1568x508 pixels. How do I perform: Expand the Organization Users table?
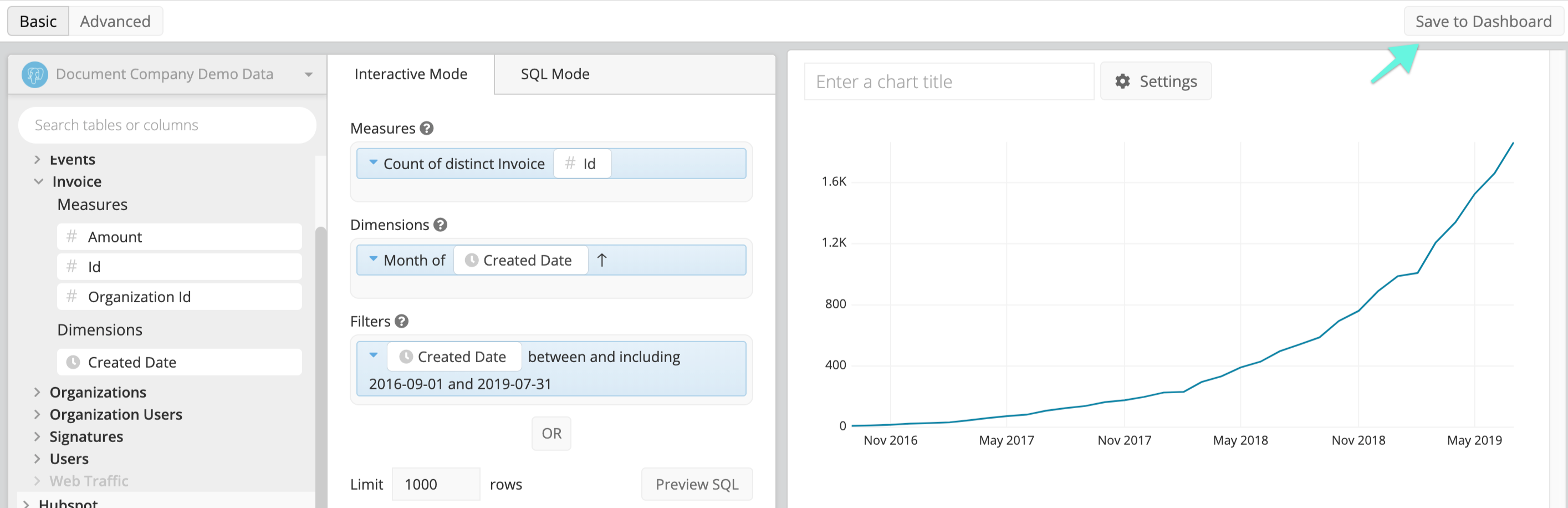point(37,414)
